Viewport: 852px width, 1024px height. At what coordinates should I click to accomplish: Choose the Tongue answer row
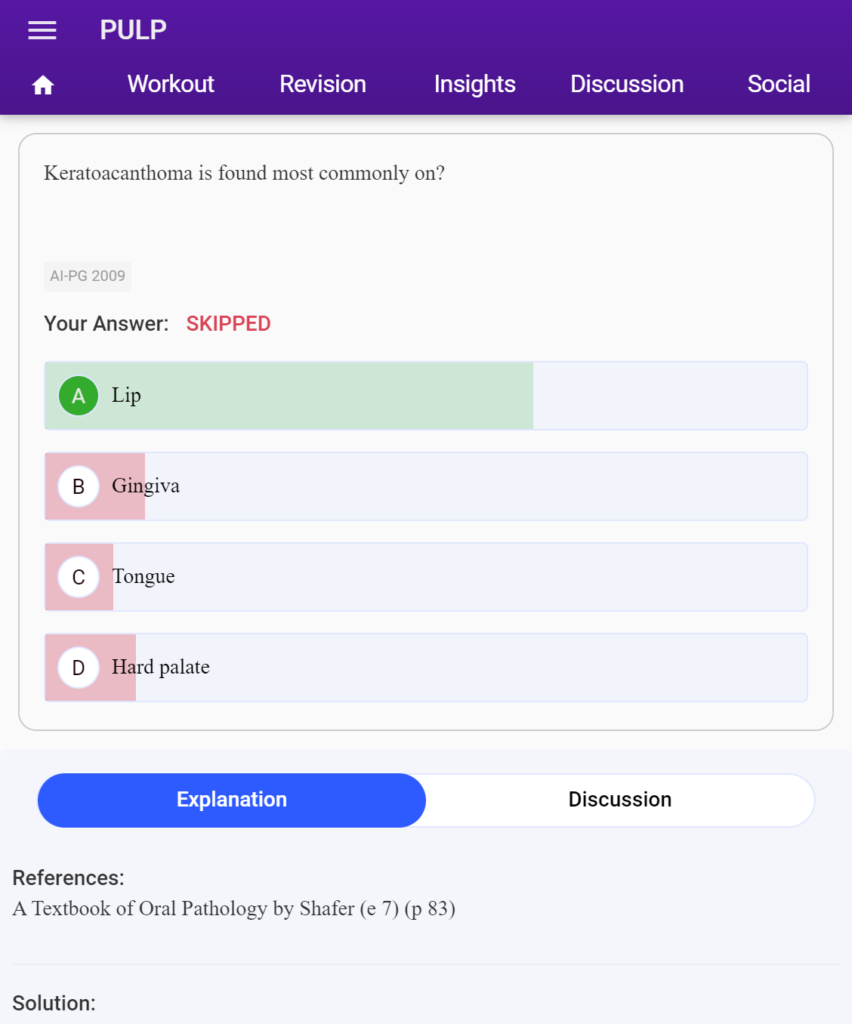(x=426, y=577)
